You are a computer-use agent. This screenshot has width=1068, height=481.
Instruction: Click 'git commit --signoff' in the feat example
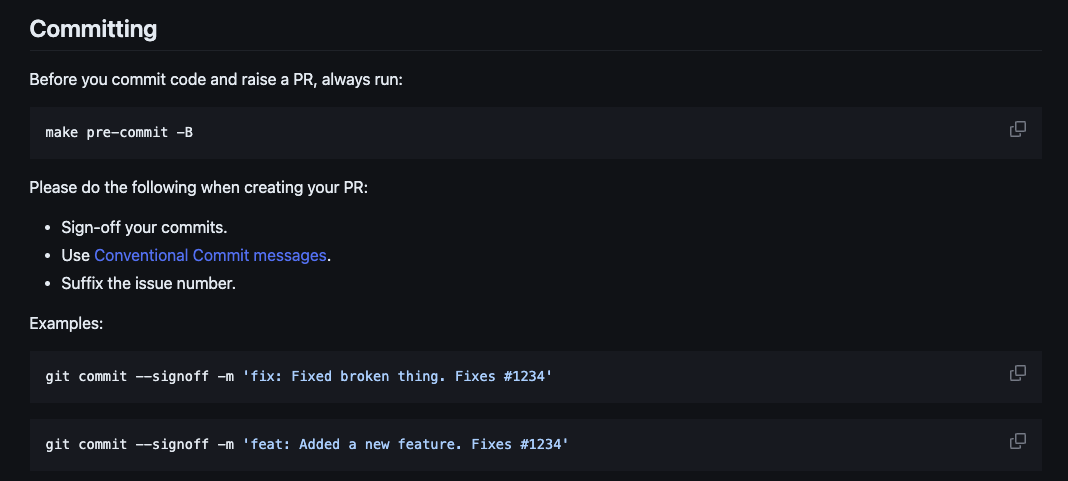click(x=127, y=444)
